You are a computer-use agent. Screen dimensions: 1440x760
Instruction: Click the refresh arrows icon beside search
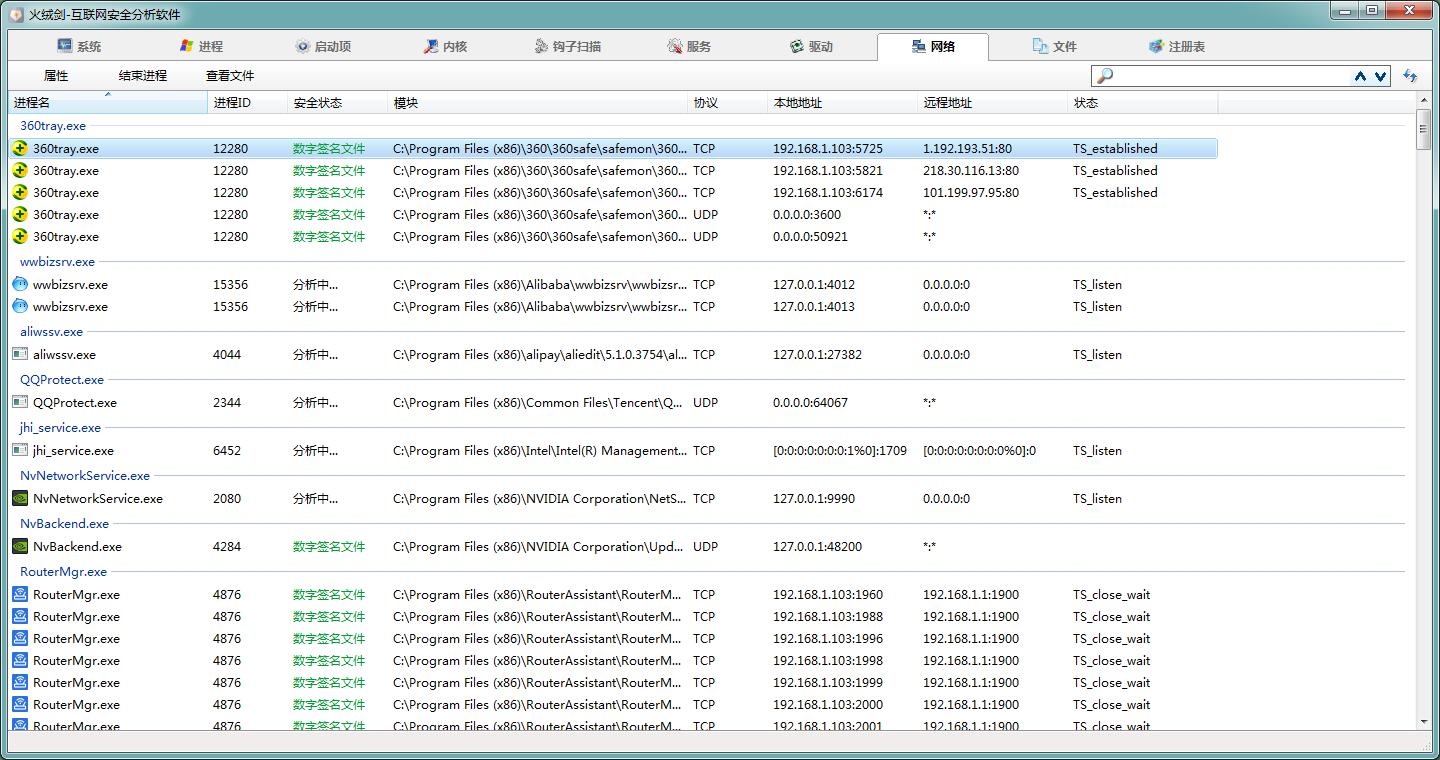coord(1410,76)
